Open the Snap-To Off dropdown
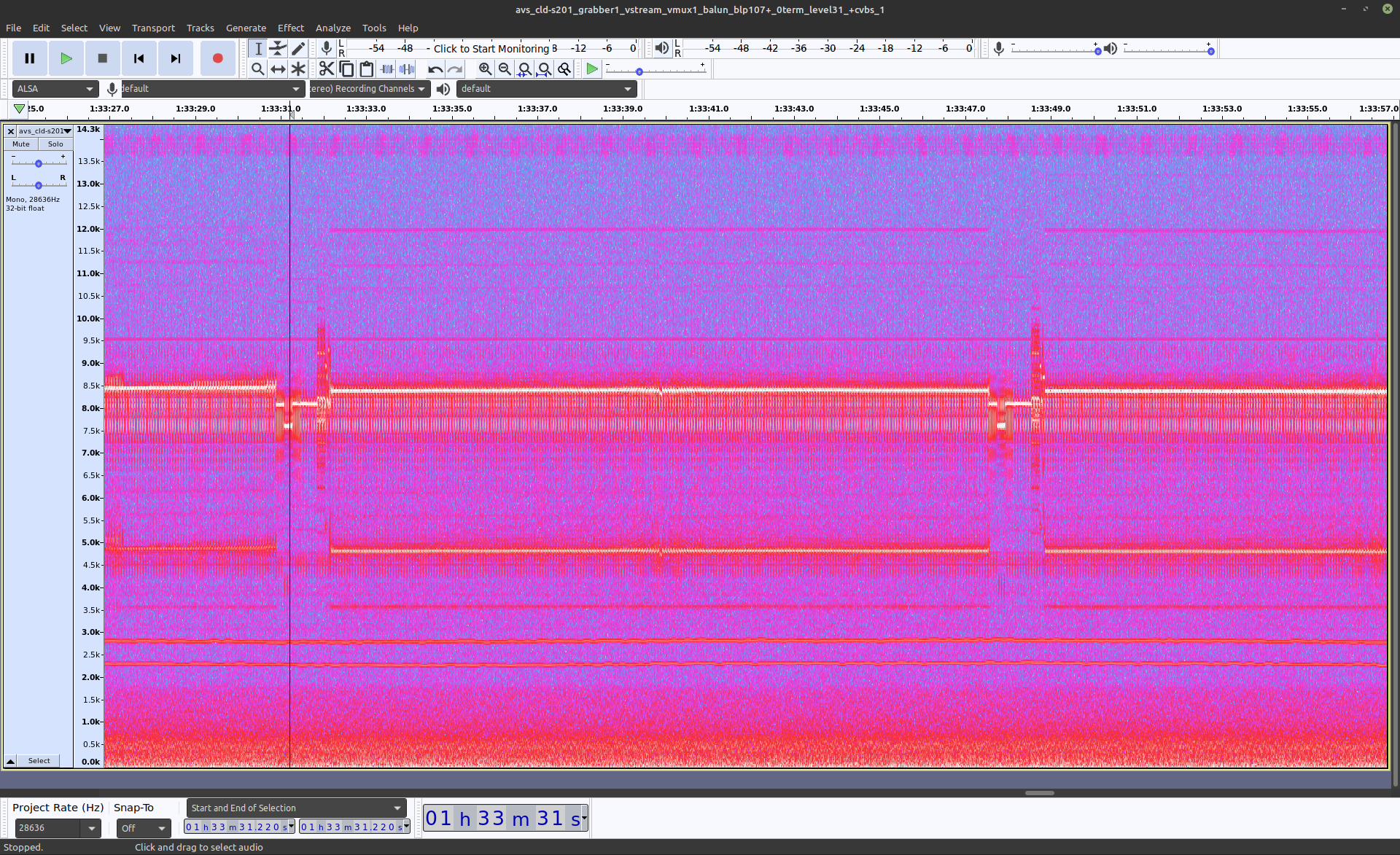1400x855 pixels. pyautogui.click(x=144, y=828)
